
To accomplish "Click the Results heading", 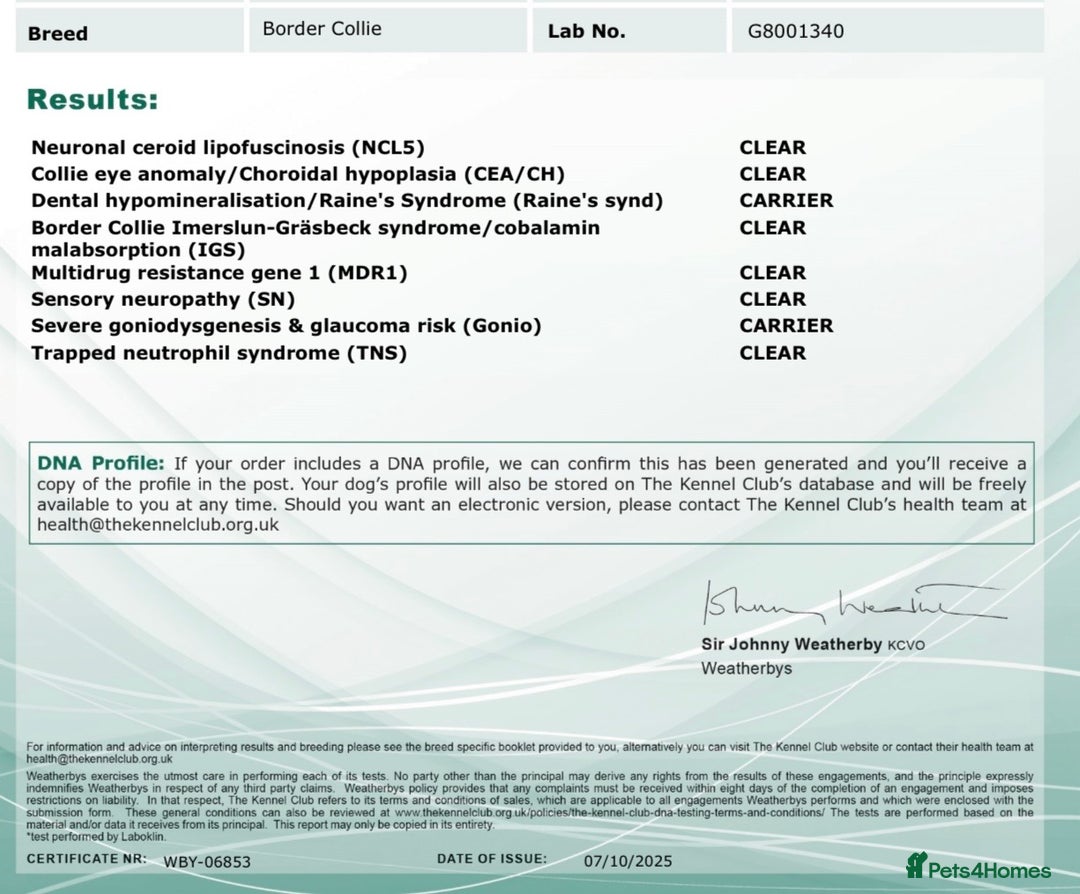I will [x=92, y=100].
